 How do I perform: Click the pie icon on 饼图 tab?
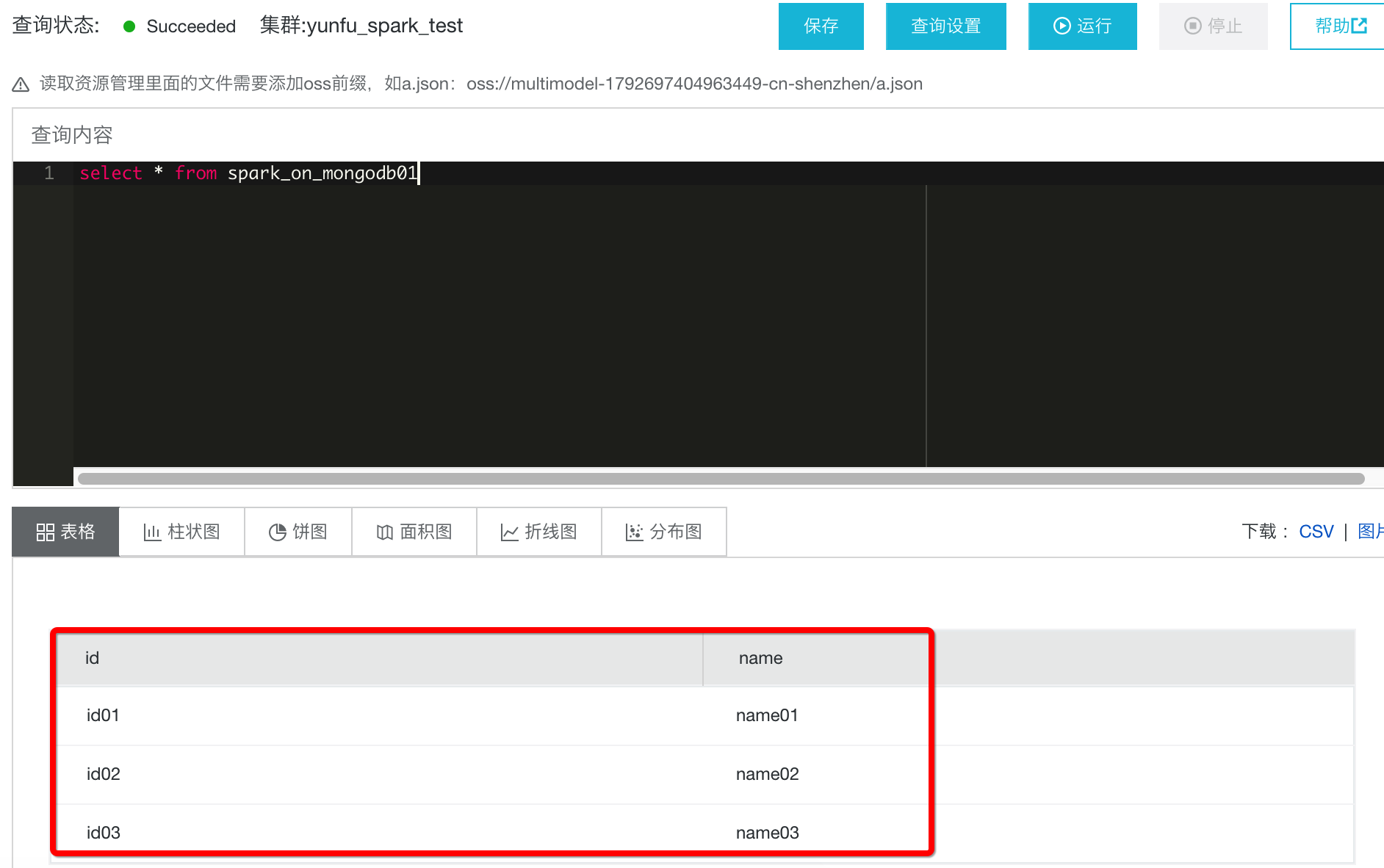(x=278, y=532)
